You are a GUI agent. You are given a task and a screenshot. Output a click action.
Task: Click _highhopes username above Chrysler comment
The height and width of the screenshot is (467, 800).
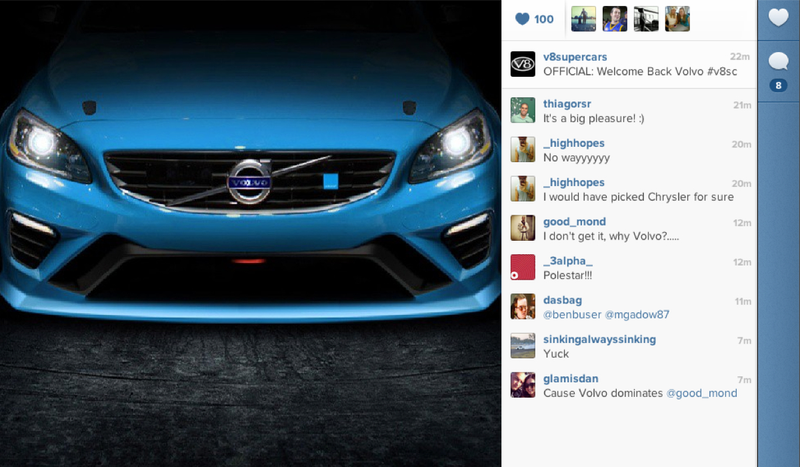573,182
